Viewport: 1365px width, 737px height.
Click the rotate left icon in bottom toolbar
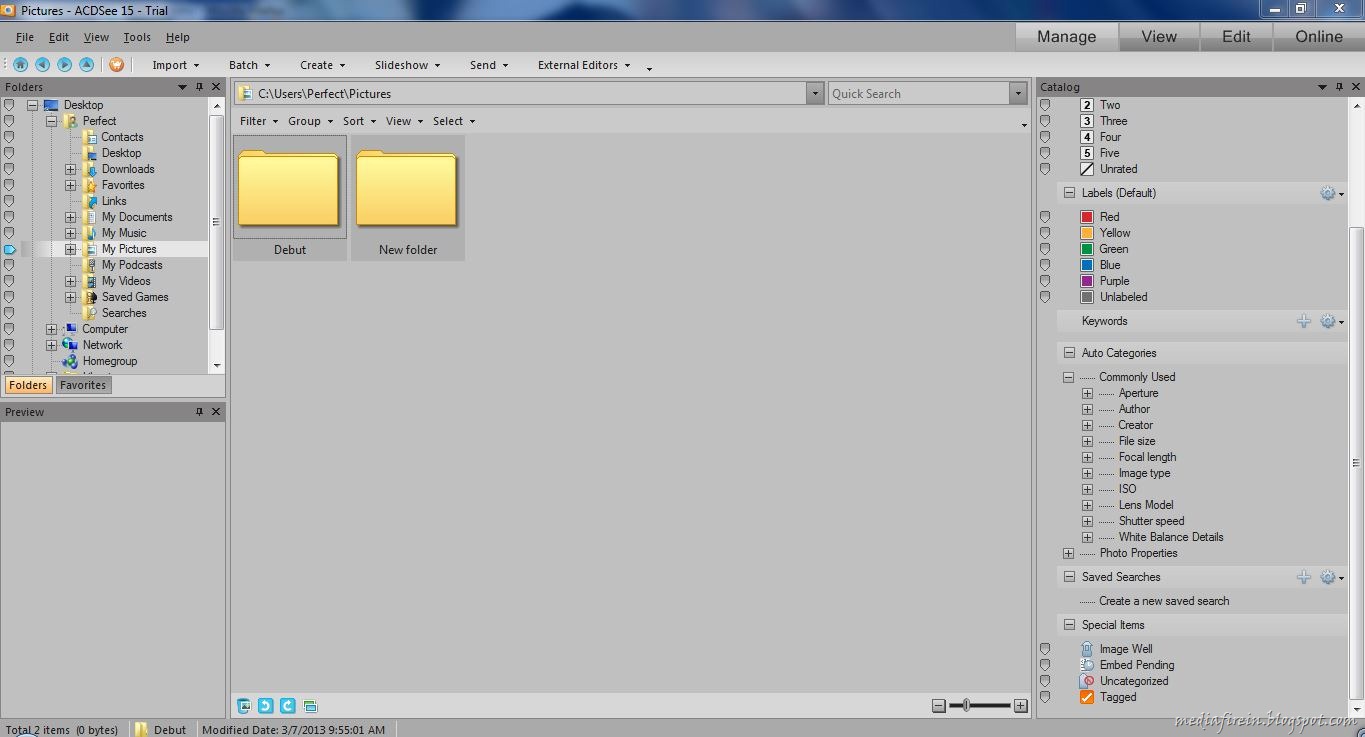point(266,705)
